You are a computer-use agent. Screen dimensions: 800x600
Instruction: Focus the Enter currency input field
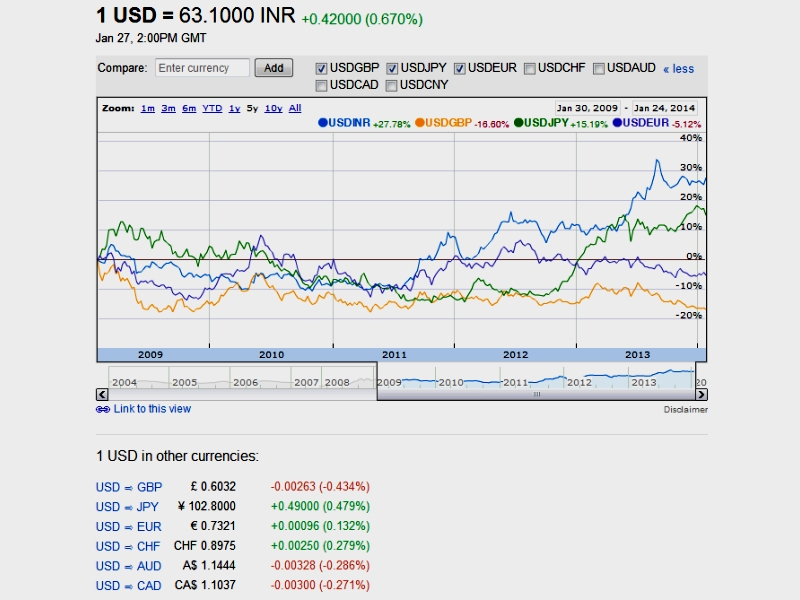pyautogui.click(x=202, y=68)
